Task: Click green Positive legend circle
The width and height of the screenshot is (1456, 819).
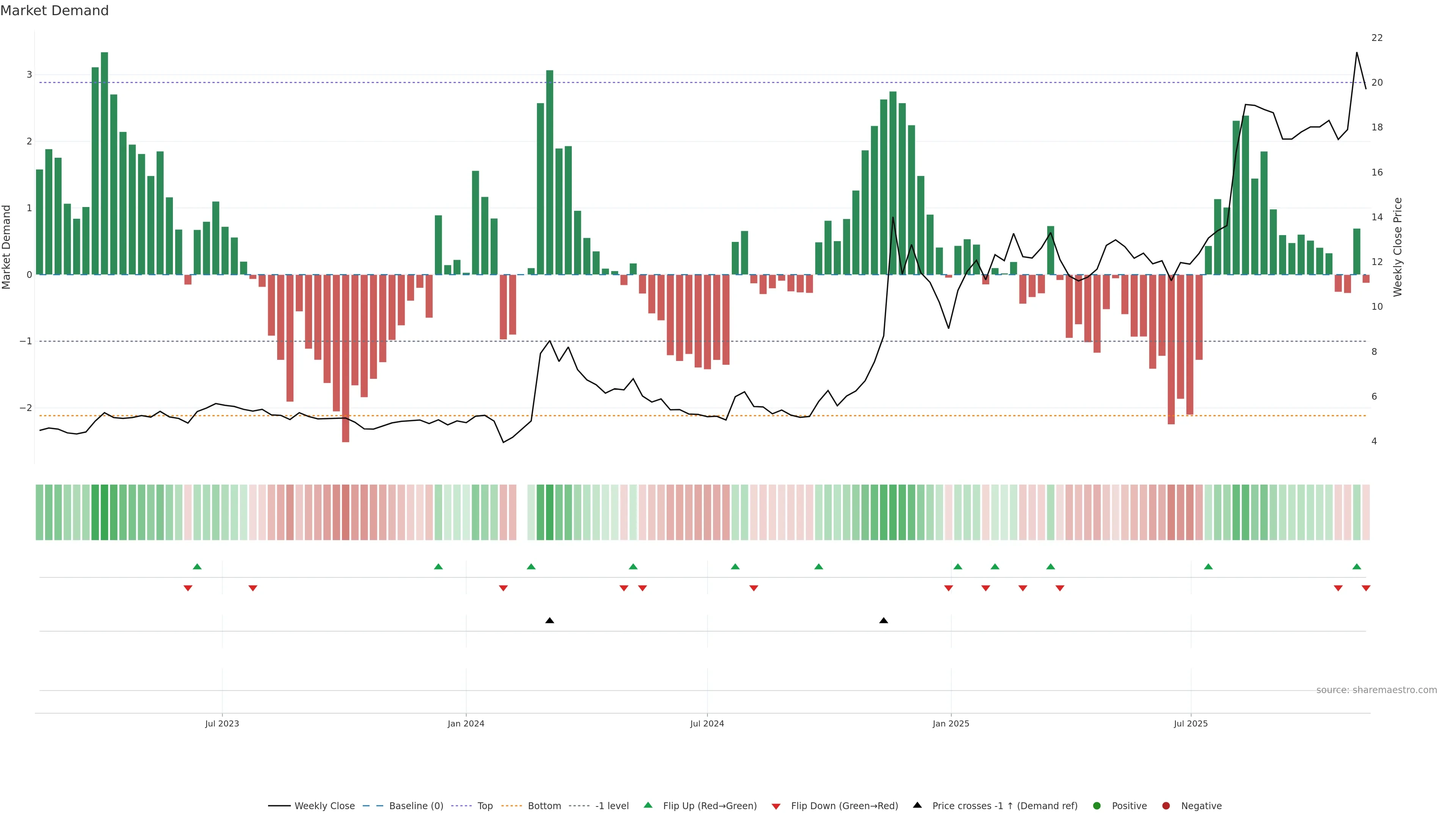Action: point(1097,806)
